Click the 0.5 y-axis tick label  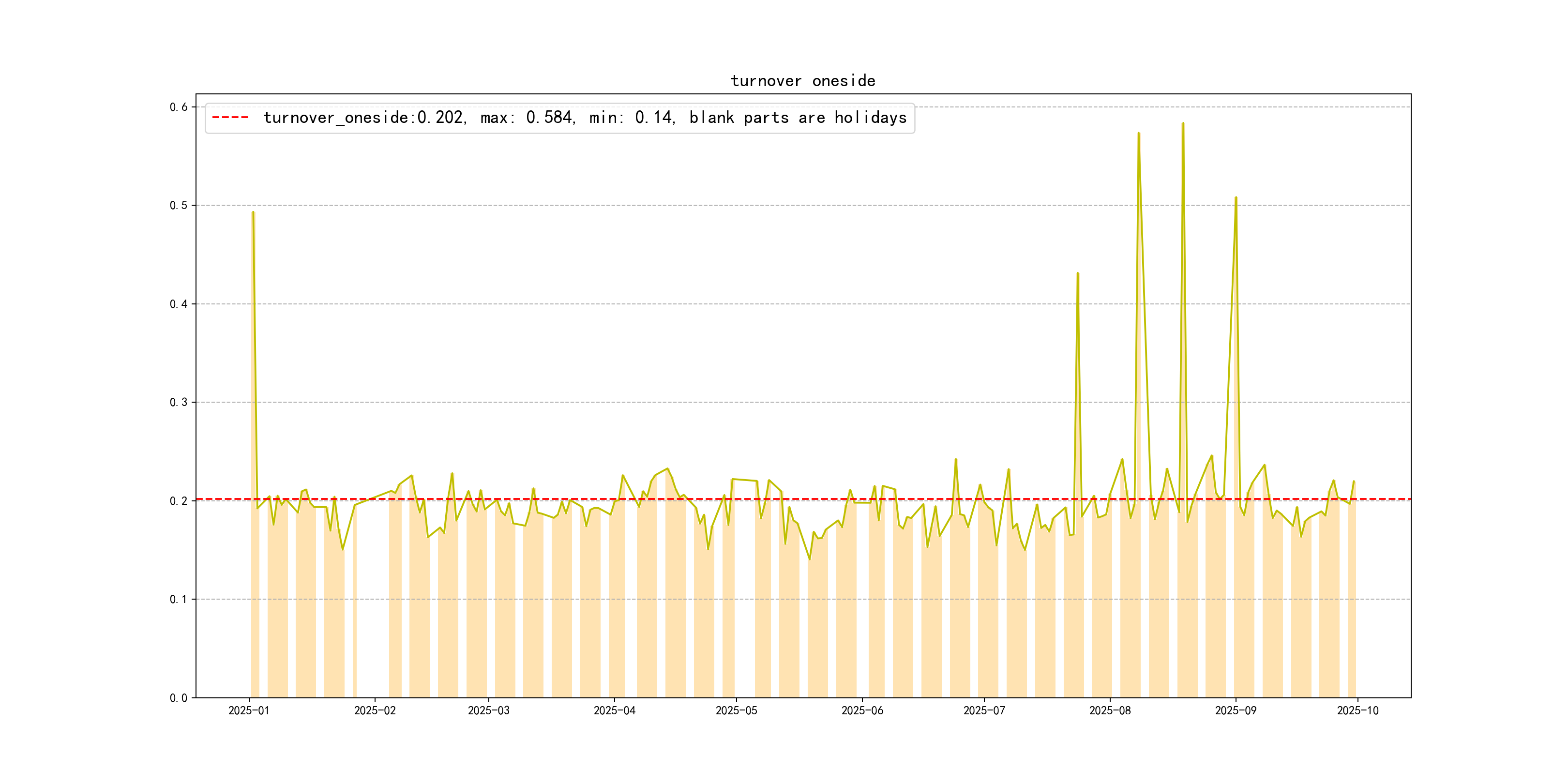click(x=179, y=205)
